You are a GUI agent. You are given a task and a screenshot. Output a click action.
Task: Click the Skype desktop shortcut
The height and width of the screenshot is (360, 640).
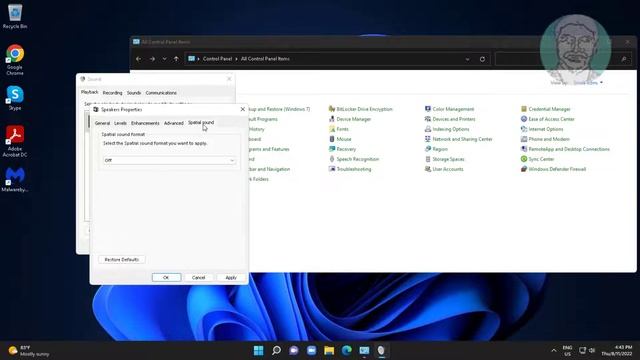(x=15, y=98)
